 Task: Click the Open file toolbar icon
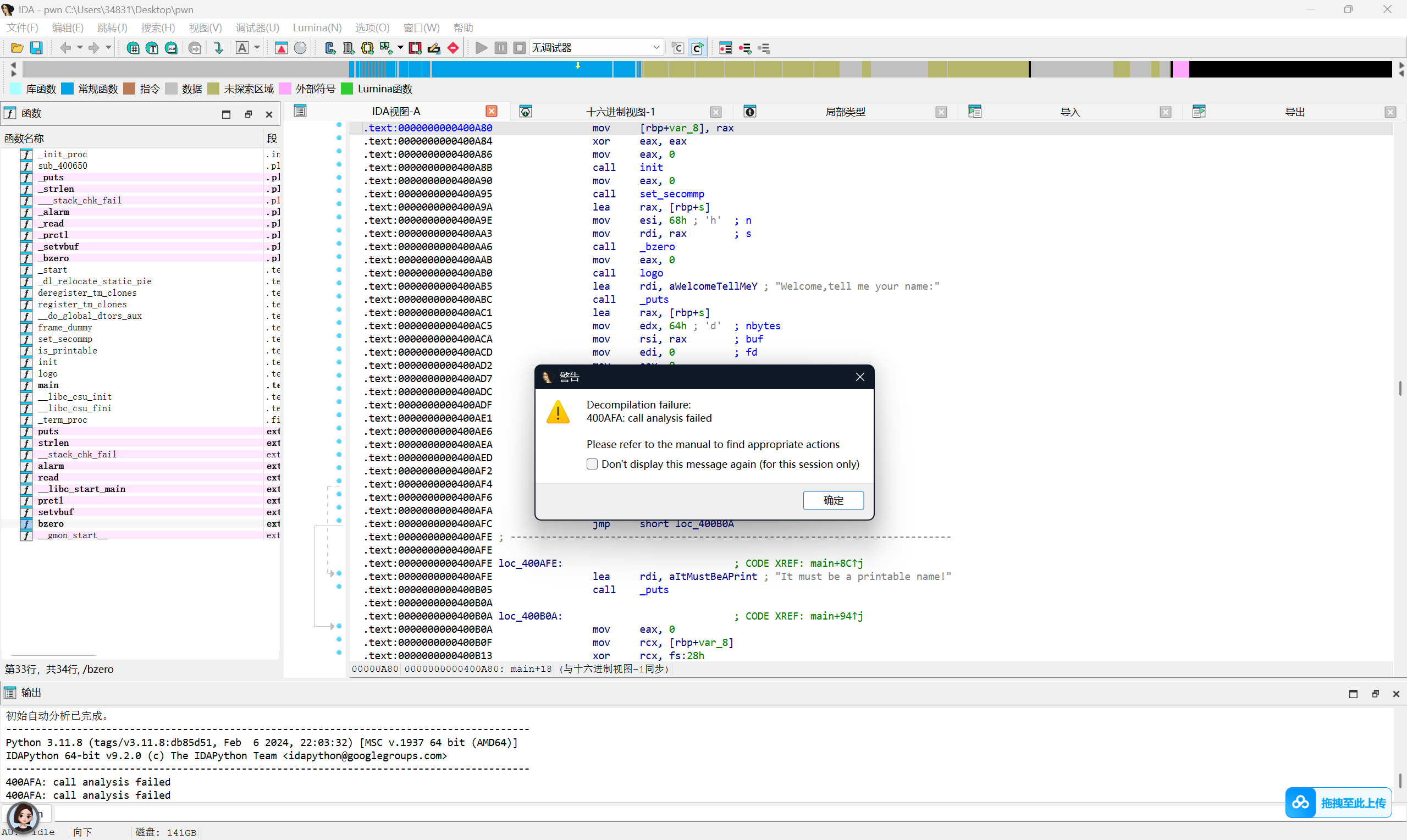coord(17,48)
